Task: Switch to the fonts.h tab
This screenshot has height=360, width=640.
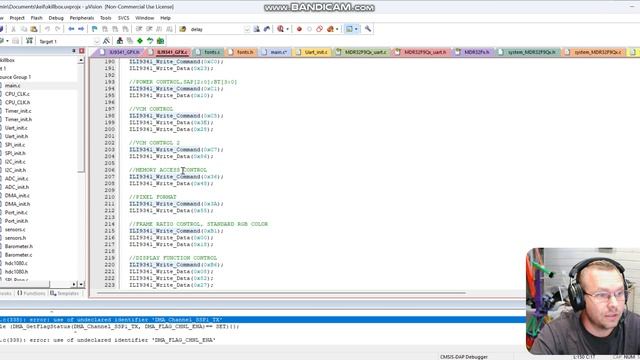Action: [x=242, y=52]
